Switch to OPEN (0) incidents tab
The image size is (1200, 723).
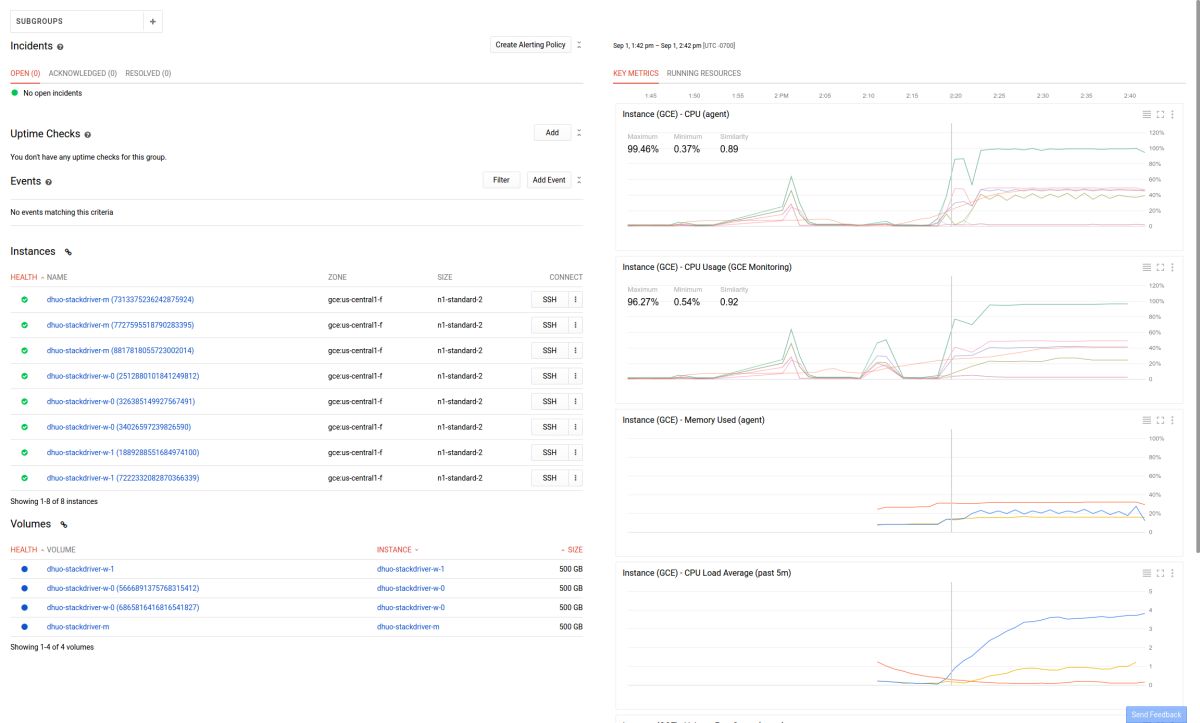click(x=26, y=73)
